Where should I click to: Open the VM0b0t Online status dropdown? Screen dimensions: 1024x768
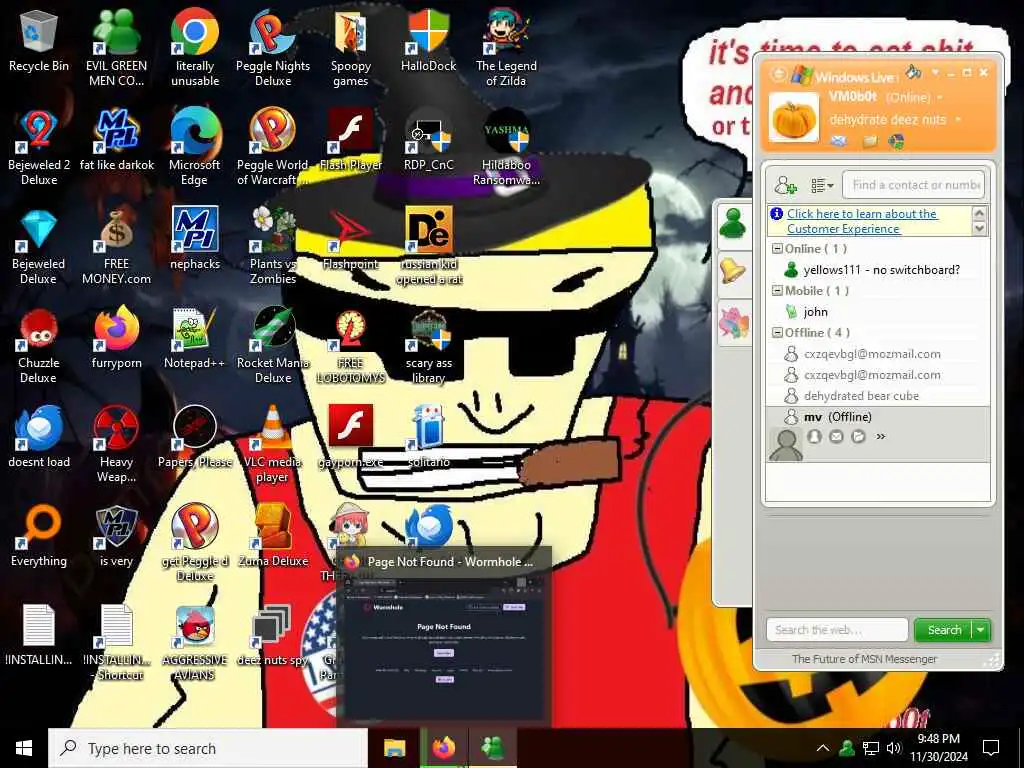click(940, 97)
